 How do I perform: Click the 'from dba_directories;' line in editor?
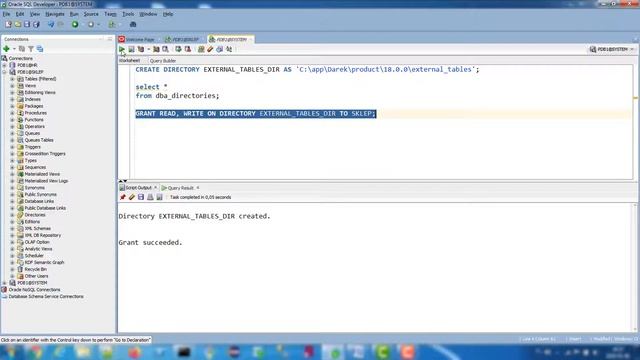(177, 96)
